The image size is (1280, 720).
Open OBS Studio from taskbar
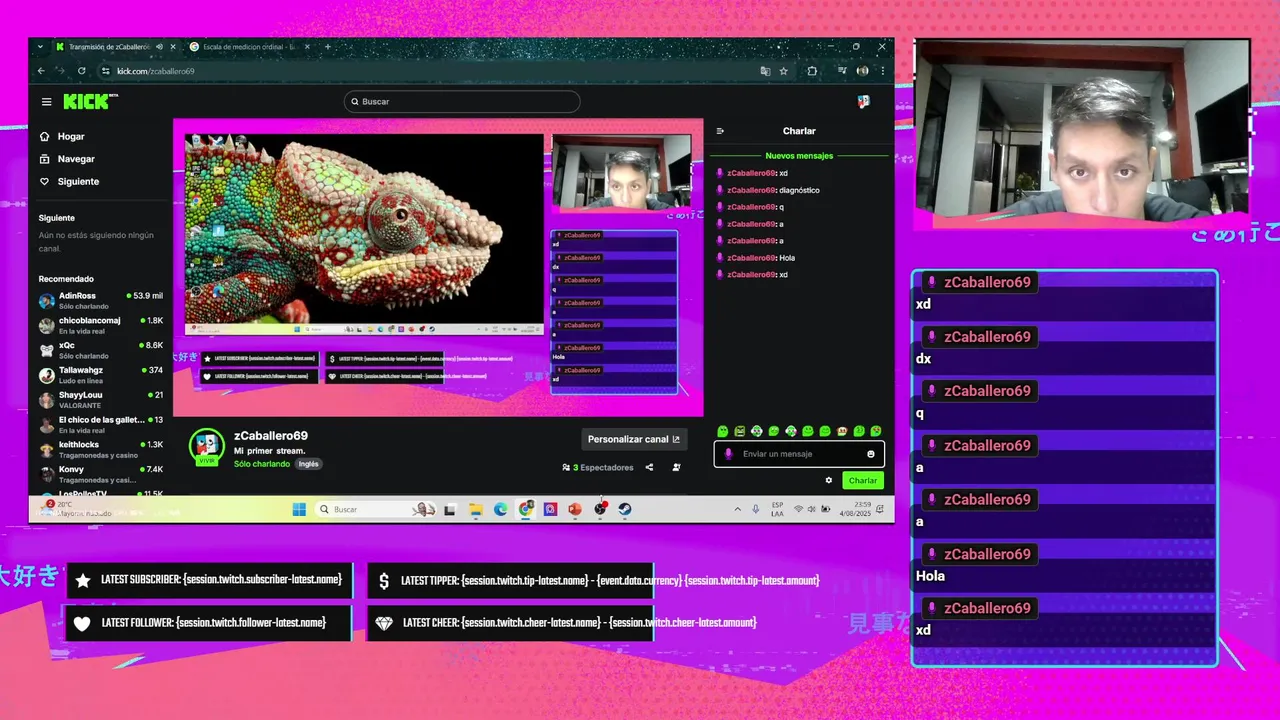(x=600, y=509)
